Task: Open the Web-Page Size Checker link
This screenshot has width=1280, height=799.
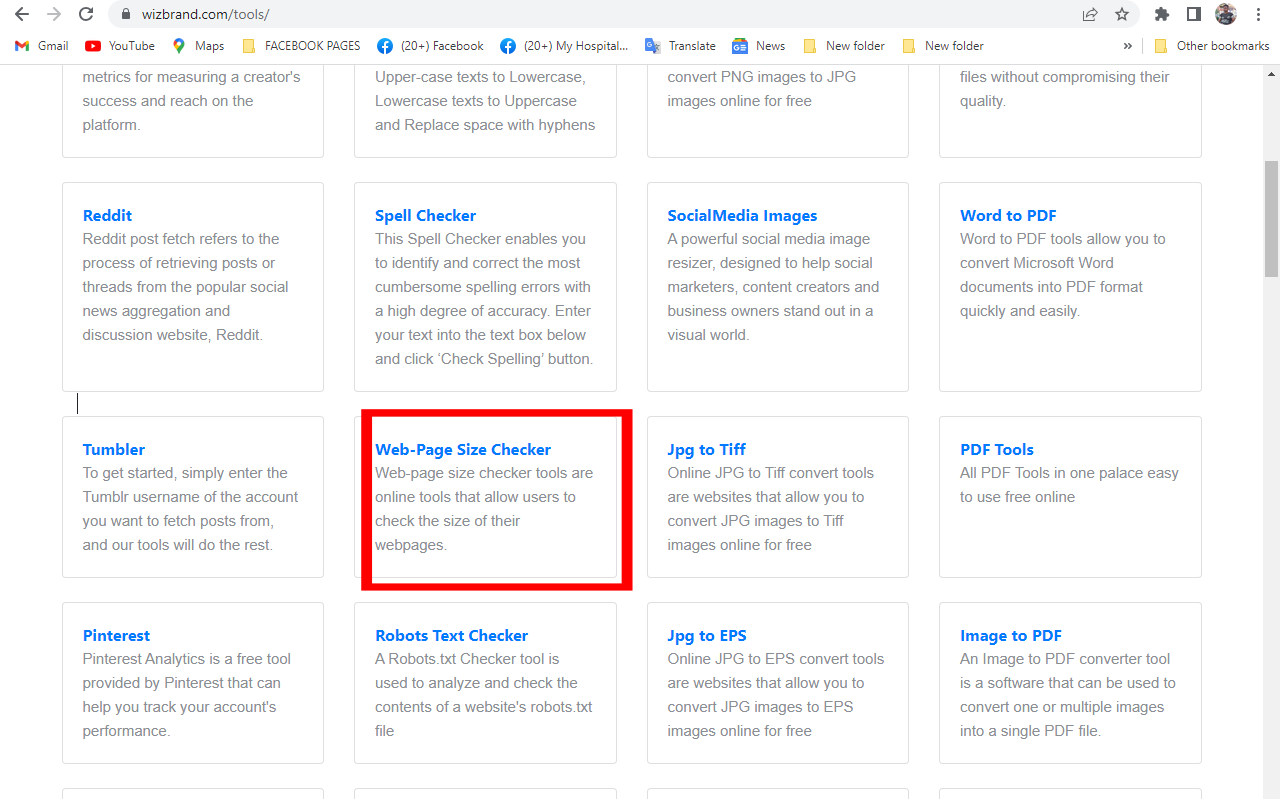Action: [x=463, y=449]
